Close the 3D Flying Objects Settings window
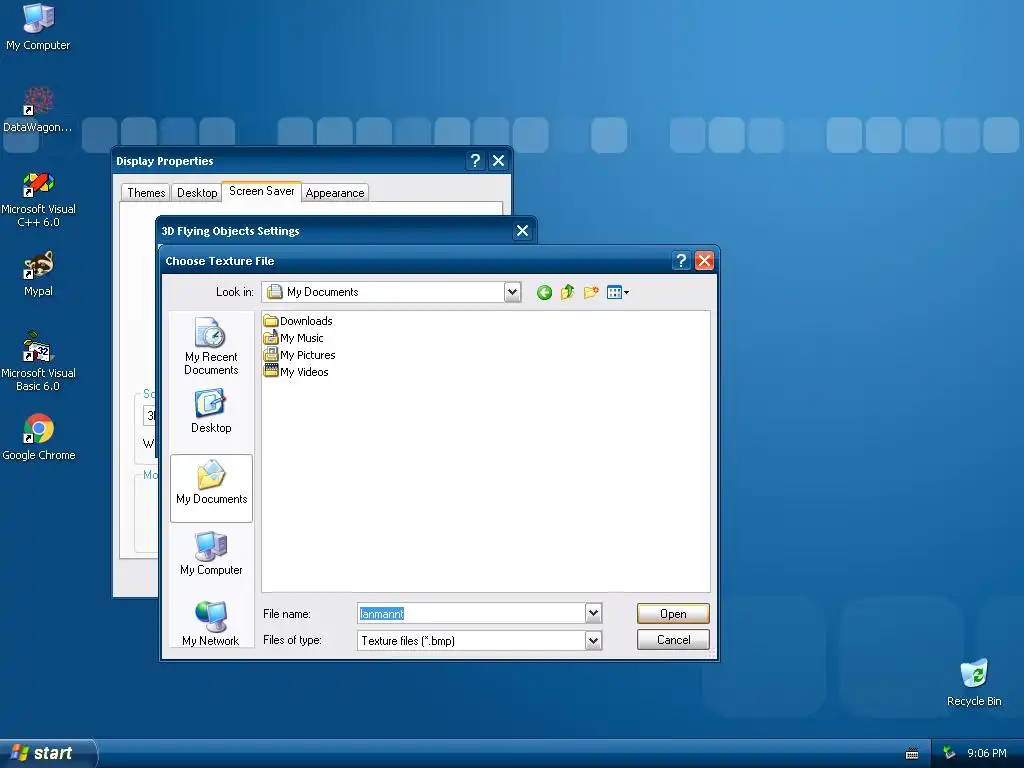Viewport: 1024px width, 768px height. (x=522, y=231)
